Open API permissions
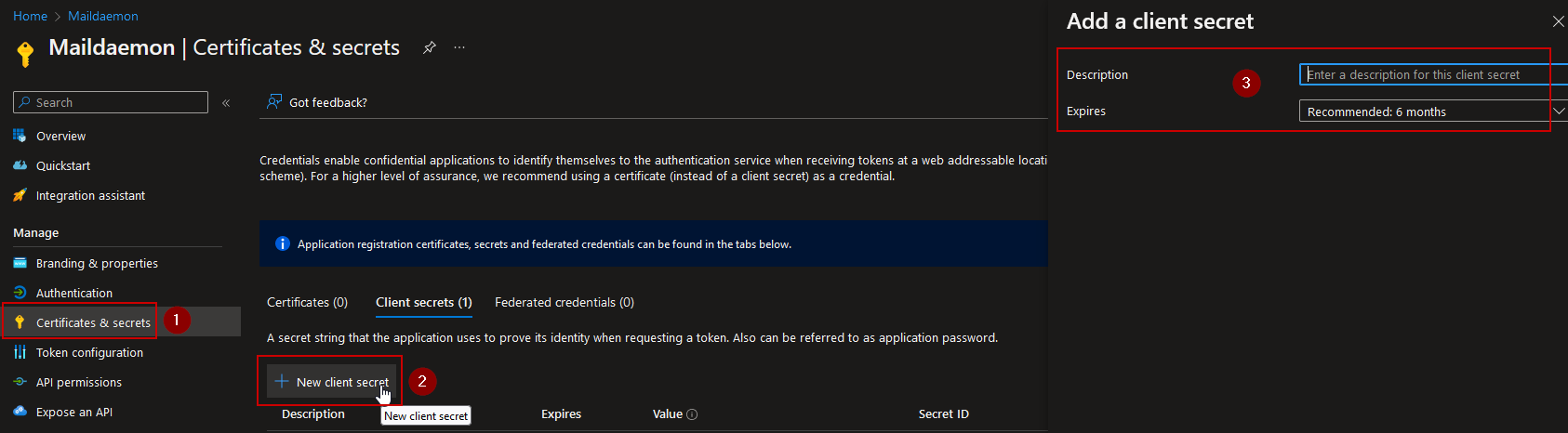This screenshot has height=433, width=1568. click(x=79, y=382)
